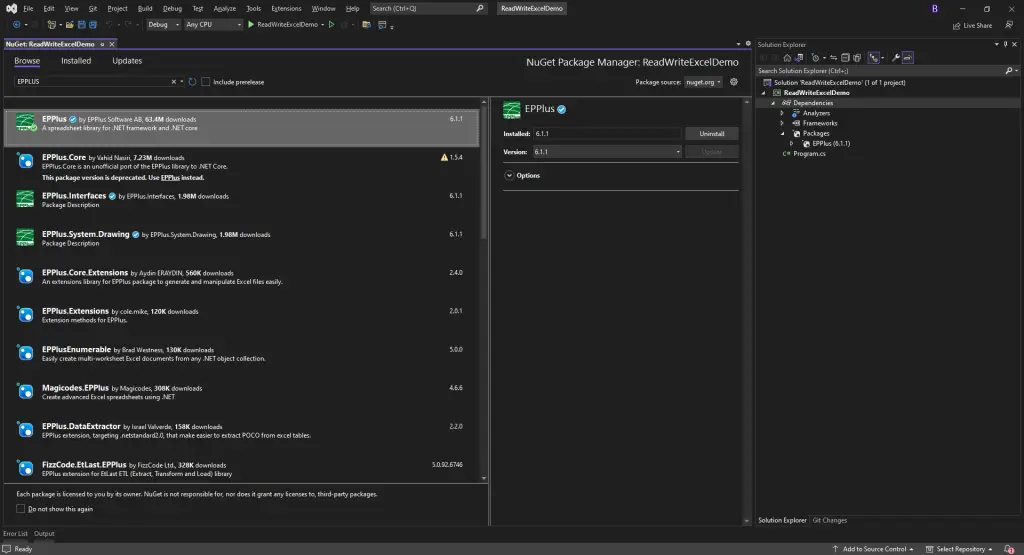Pin the NuGet document tab

(102, 44)
